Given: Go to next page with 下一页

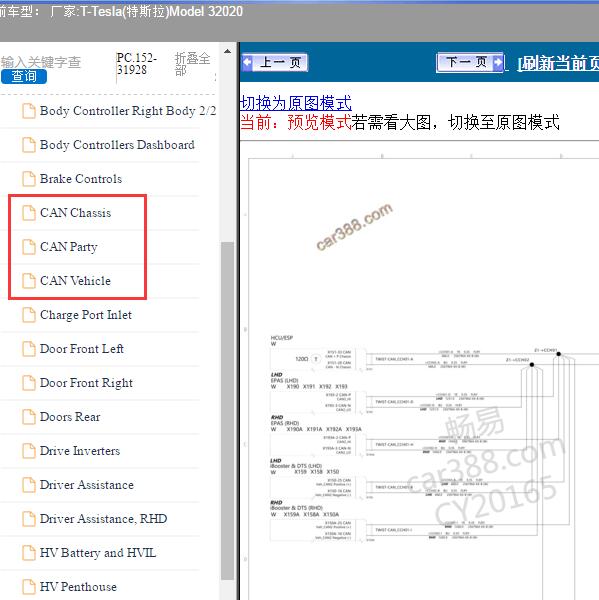Looking at the screenshot, I should tap(470, 62).
